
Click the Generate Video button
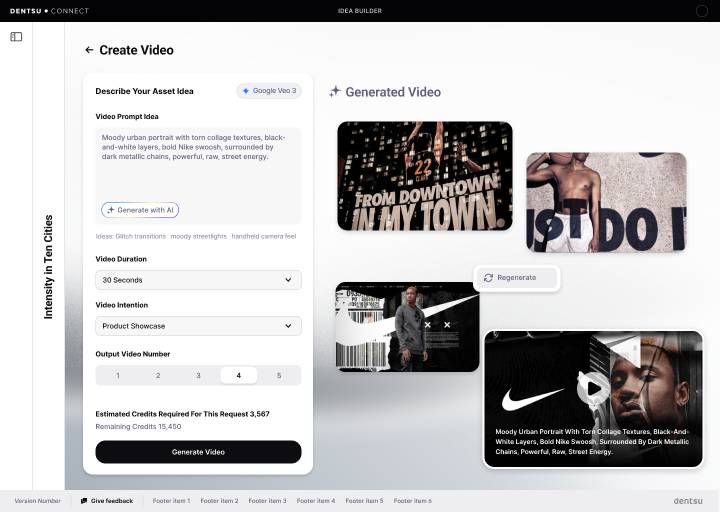(x=198, y=452)
